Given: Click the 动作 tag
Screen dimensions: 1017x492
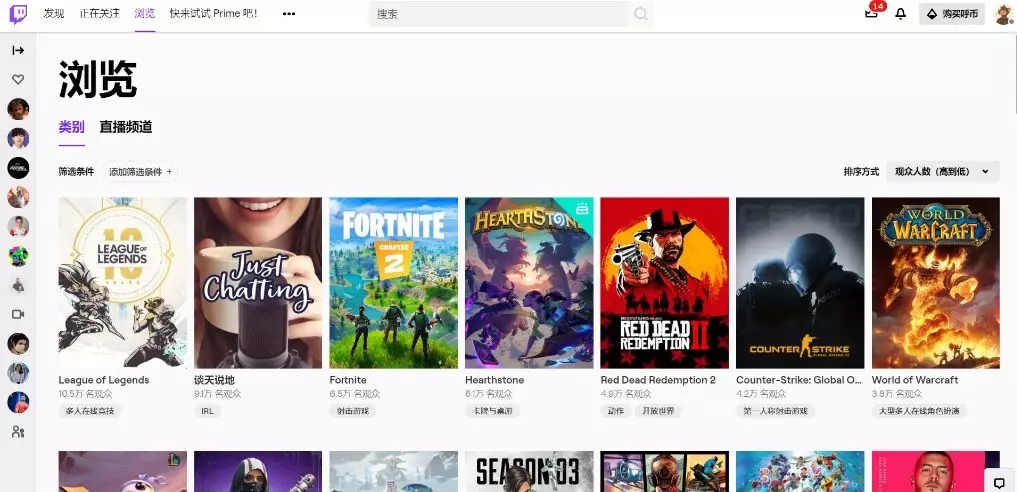Looking at the screenshot, I should point(616,411).
